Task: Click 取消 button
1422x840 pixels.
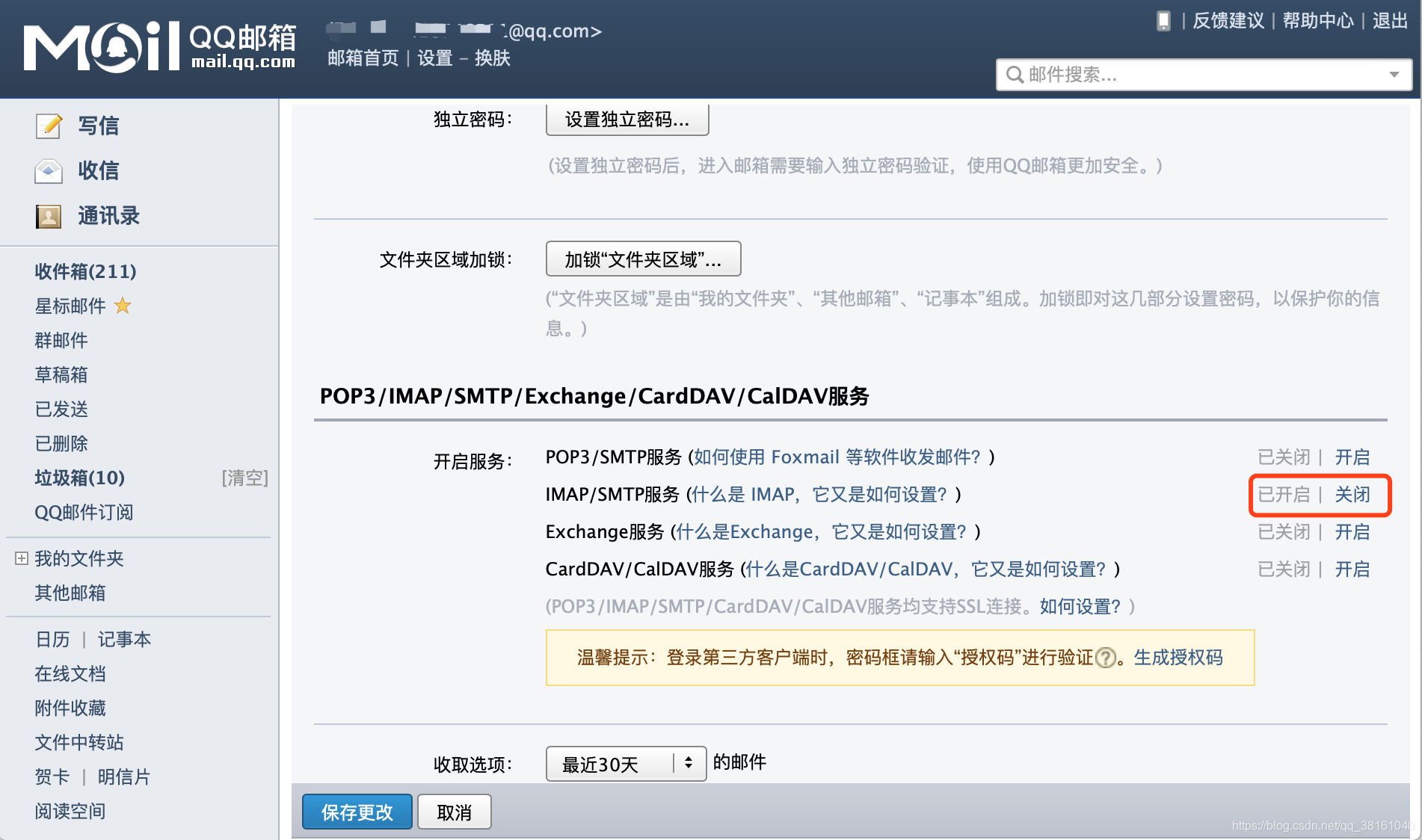Action: pos(455,812)
